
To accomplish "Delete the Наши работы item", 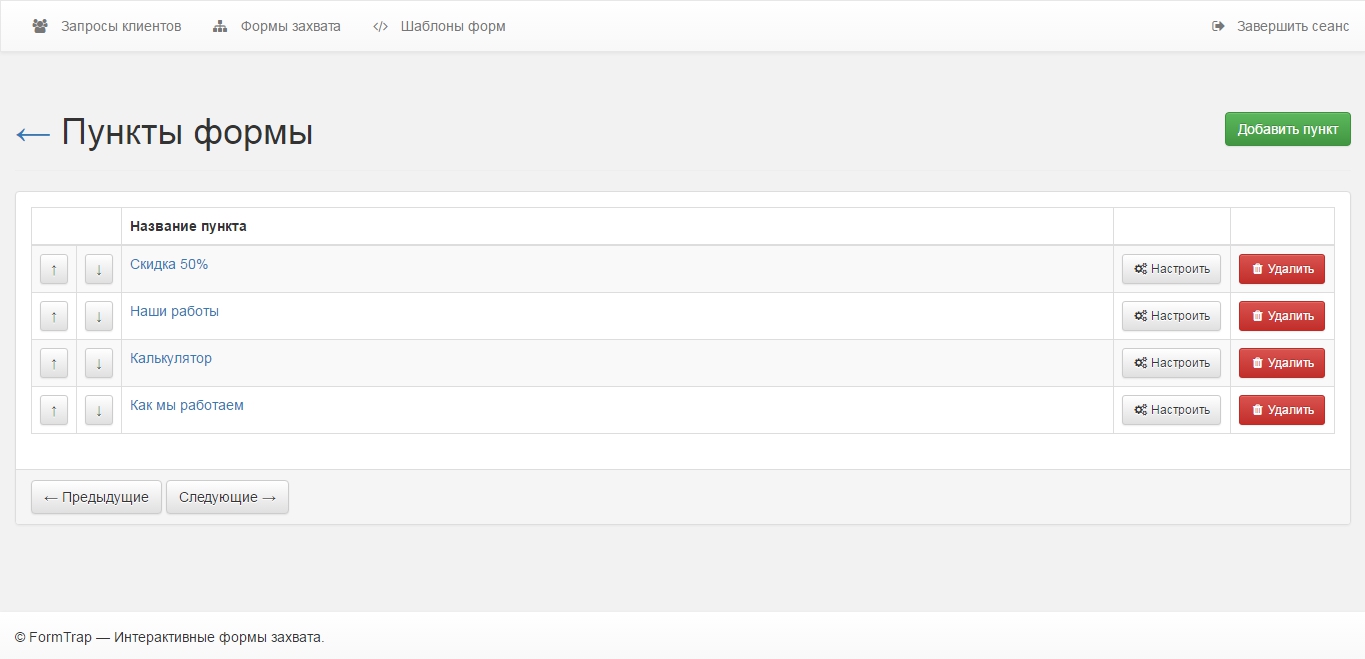I will (x=1281, y=316).
